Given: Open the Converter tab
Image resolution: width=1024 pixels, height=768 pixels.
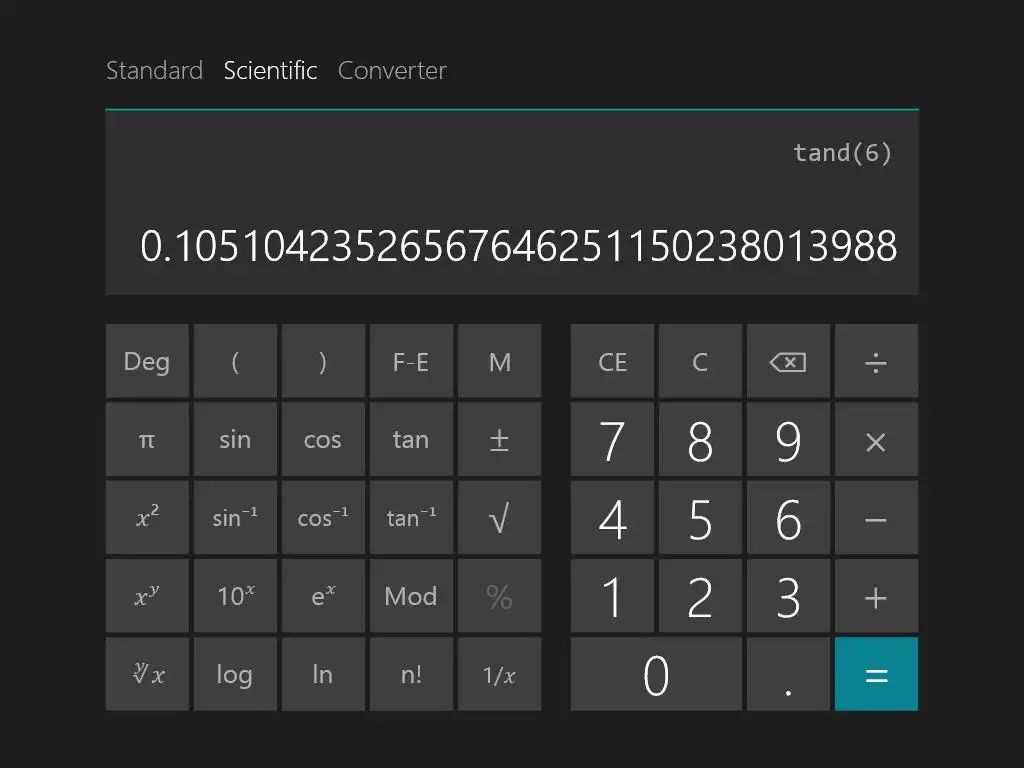Looking at the screenshot, I should click(392, 71).
